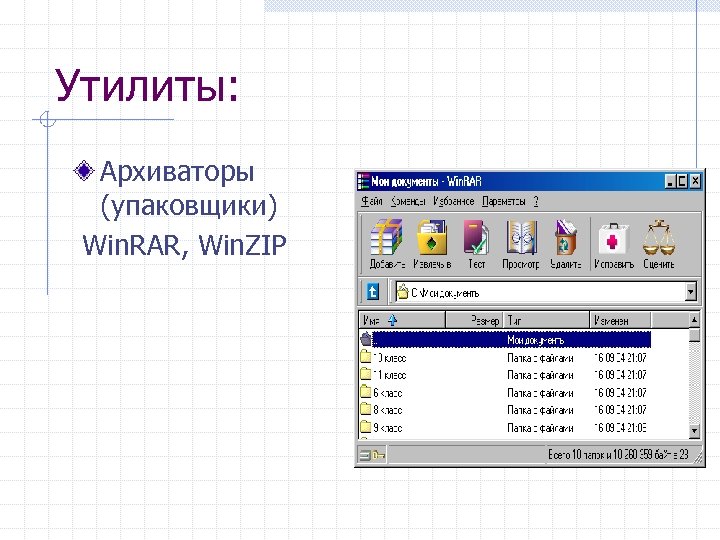
Task: Select the 6 класс folder name
Action: point(388,393)
